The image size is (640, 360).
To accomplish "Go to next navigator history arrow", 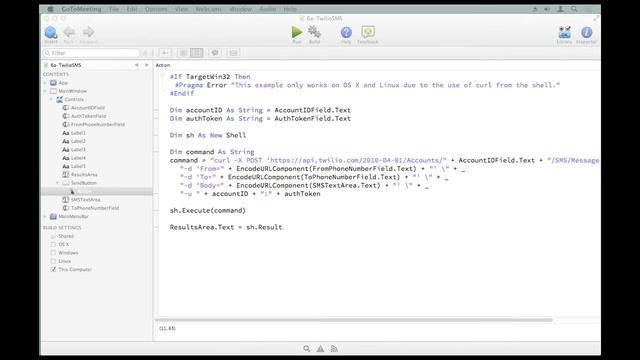I will coord(147,65).
